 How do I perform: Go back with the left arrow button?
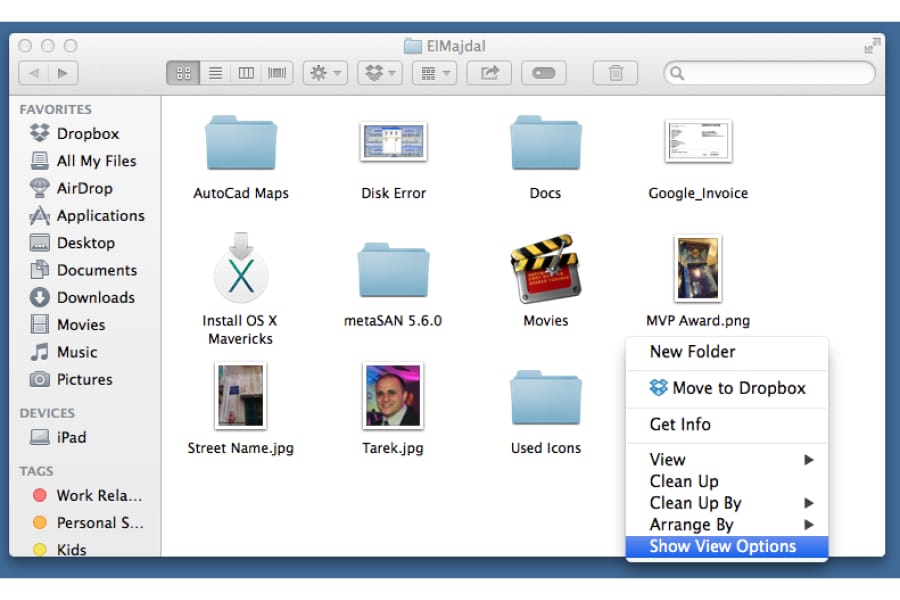pyautogui.click(x=34, y=73)
